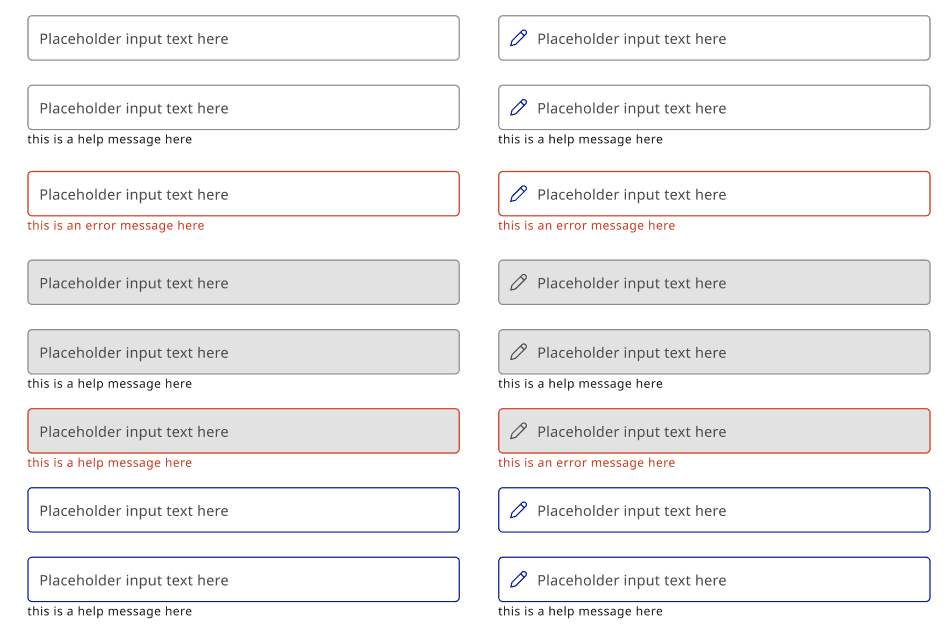Click left red-bordered gray input with red help message
Screen dimensions: 950x636
point(244,431)
